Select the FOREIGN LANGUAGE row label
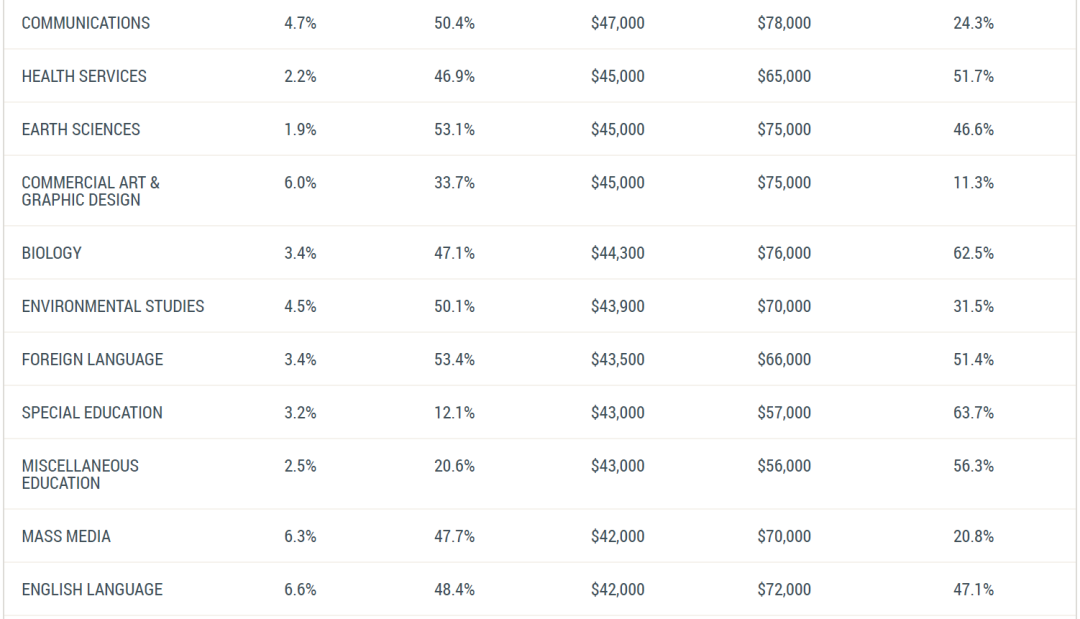The image size is (1080, 619). click(92, 359)
